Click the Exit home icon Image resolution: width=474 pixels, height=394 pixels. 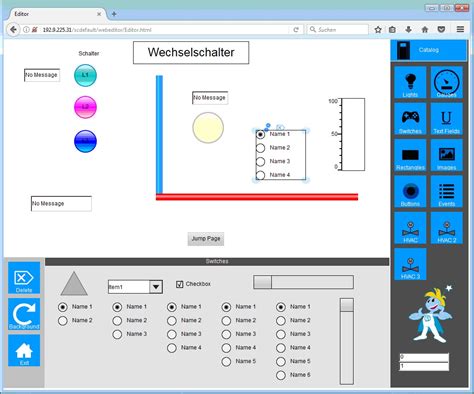(x=24, y=350)
